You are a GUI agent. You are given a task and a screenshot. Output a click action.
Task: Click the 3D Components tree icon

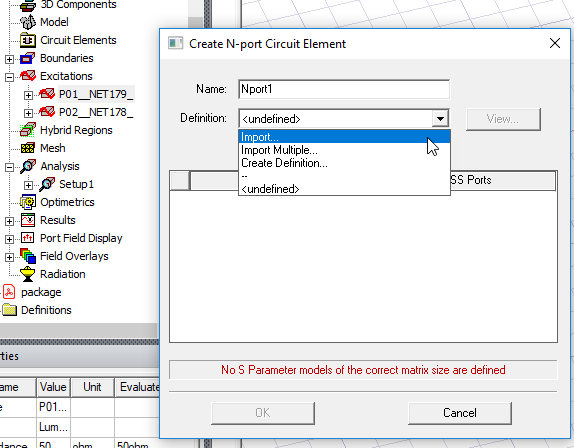pyautogui.click(x=28, y=5)
